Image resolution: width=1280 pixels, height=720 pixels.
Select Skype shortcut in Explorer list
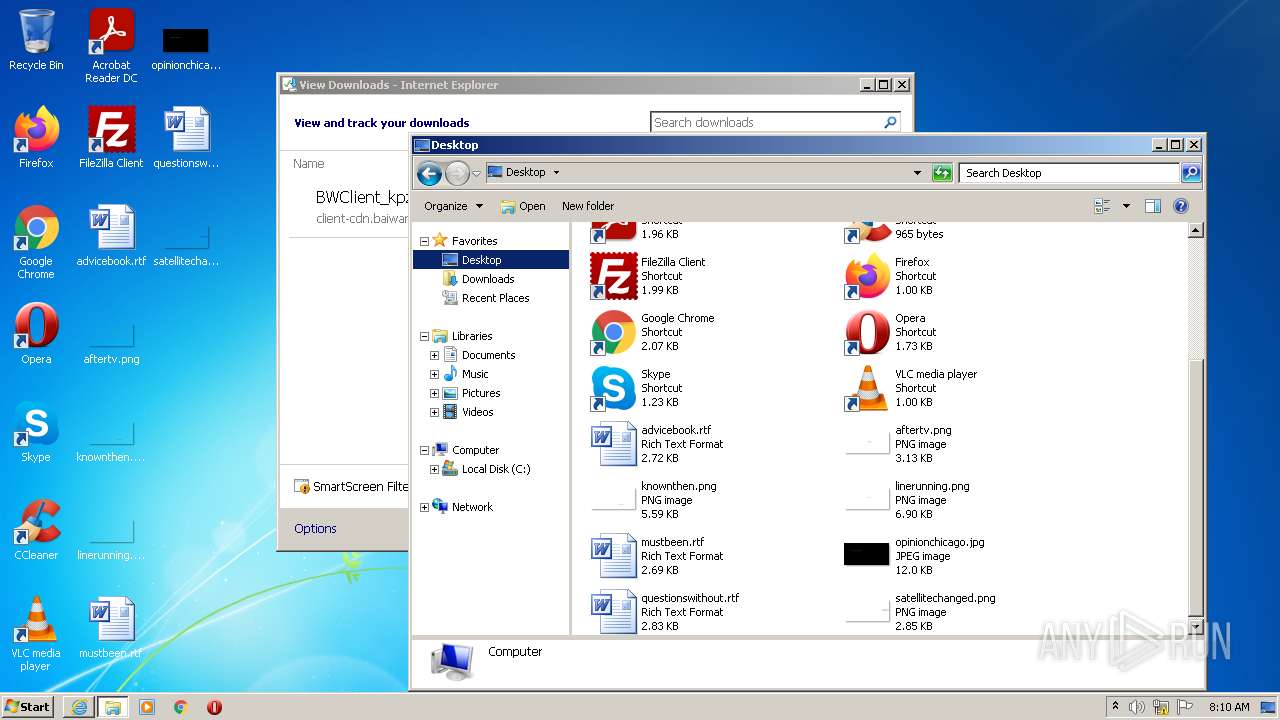(x=636, y=388)
